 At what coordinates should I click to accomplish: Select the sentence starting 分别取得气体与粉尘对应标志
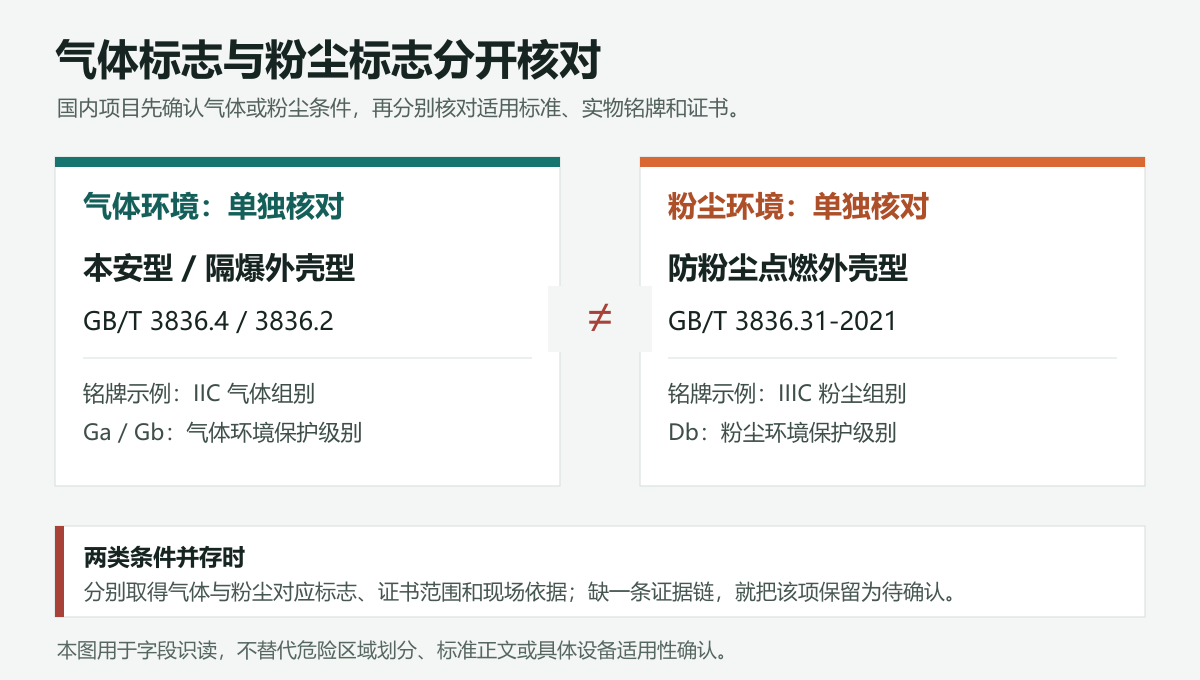(523, 590)
